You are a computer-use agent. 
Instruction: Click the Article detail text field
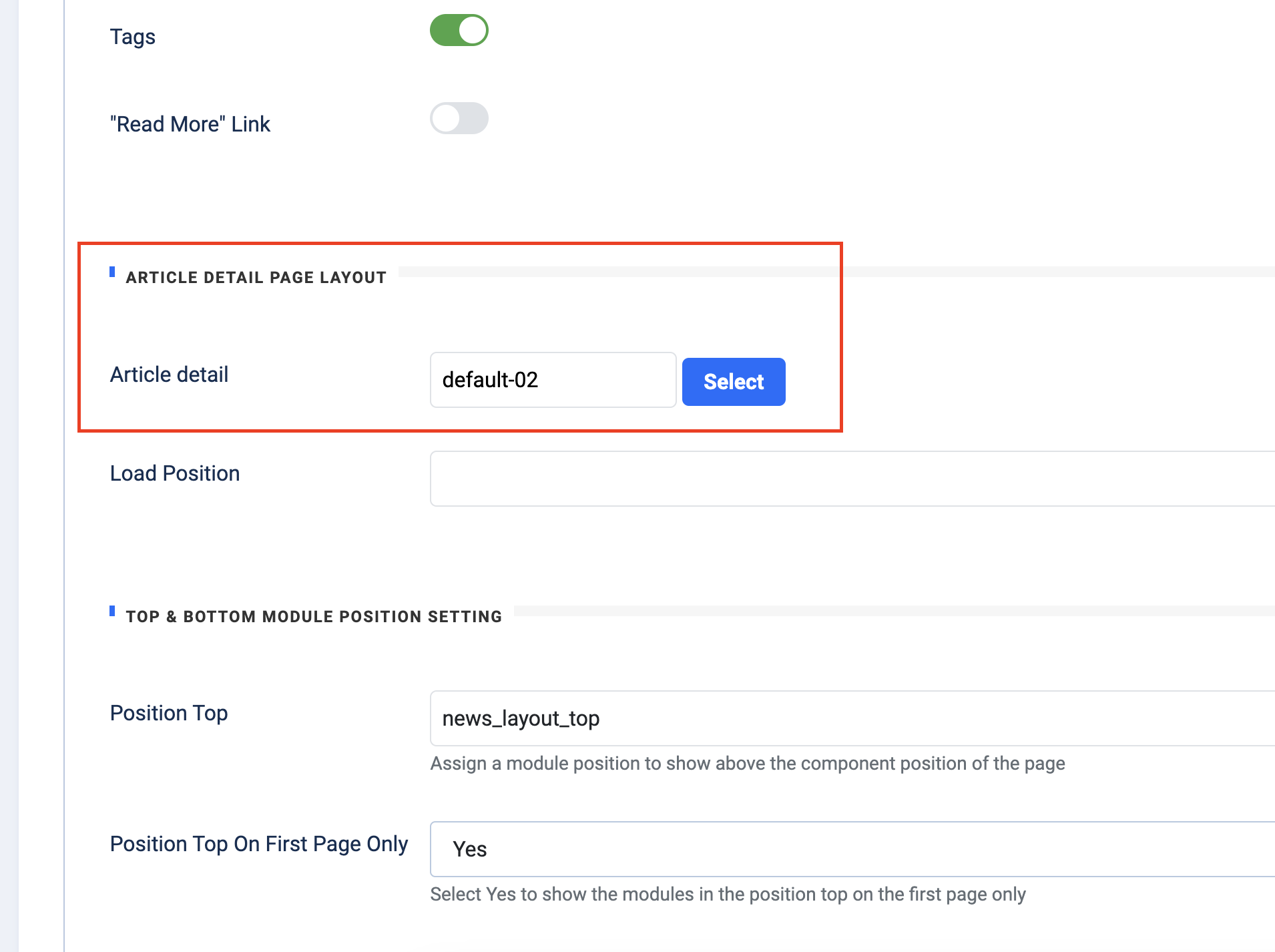(x=553, y=380)
